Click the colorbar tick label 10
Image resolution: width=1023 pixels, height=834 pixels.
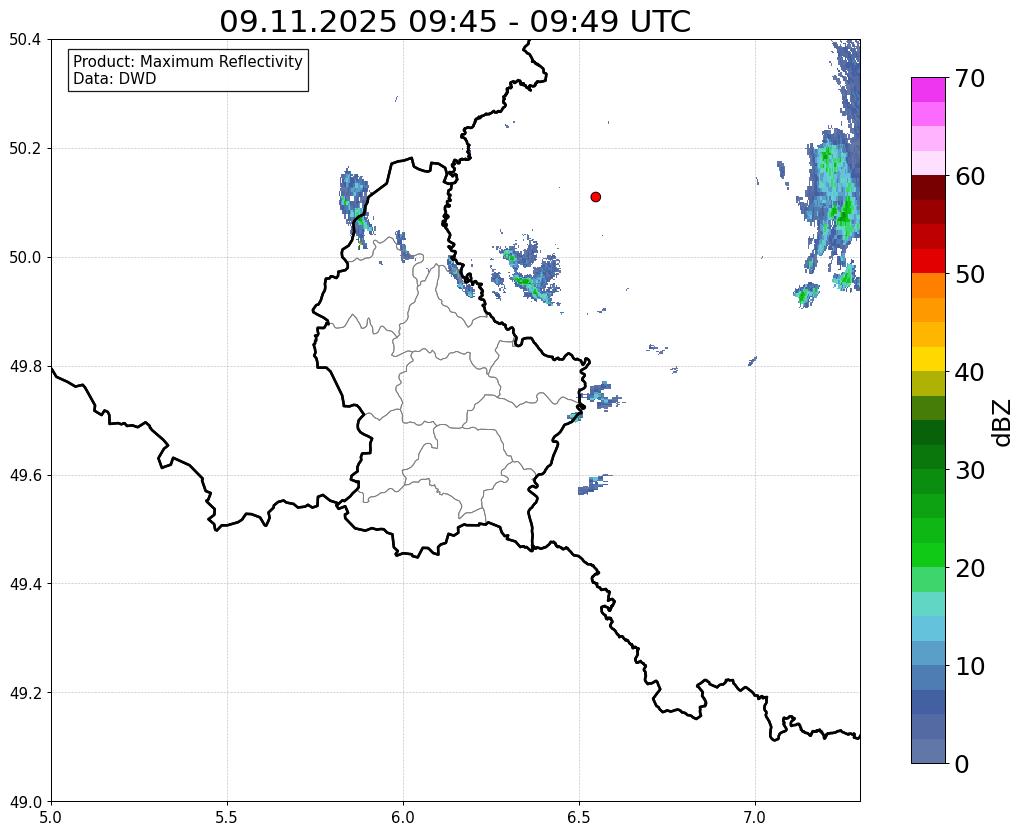(970, 666)
